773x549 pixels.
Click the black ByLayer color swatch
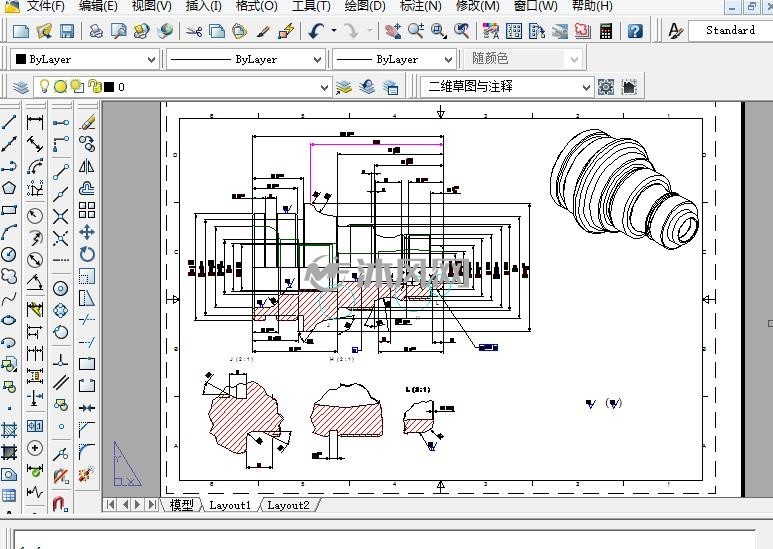(x=21, y=59)
